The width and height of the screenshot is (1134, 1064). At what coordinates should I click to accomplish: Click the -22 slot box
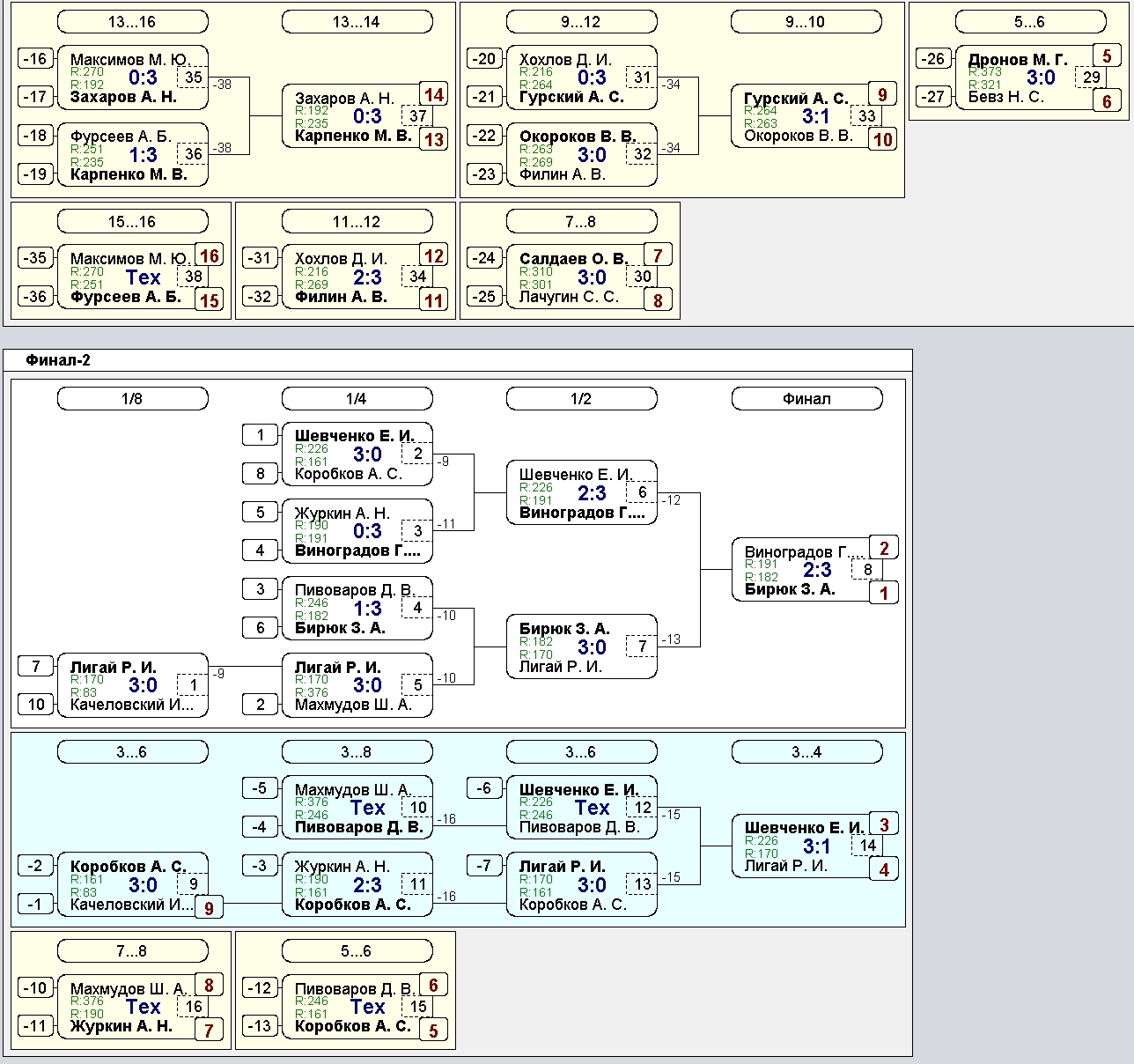(x=484, y=136)
